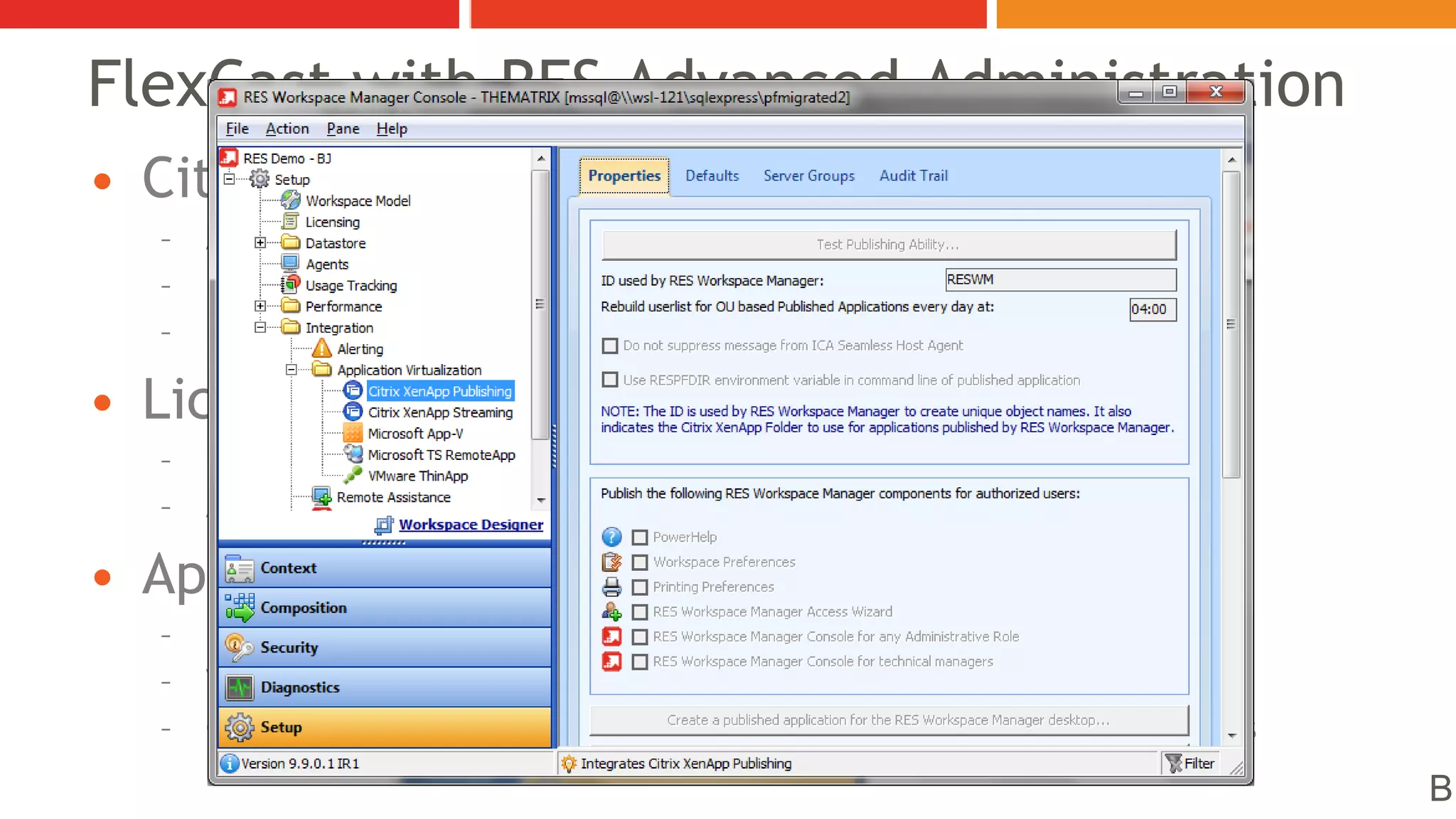
Task: Open the Pane menu
Action: [x=343, y=129]
